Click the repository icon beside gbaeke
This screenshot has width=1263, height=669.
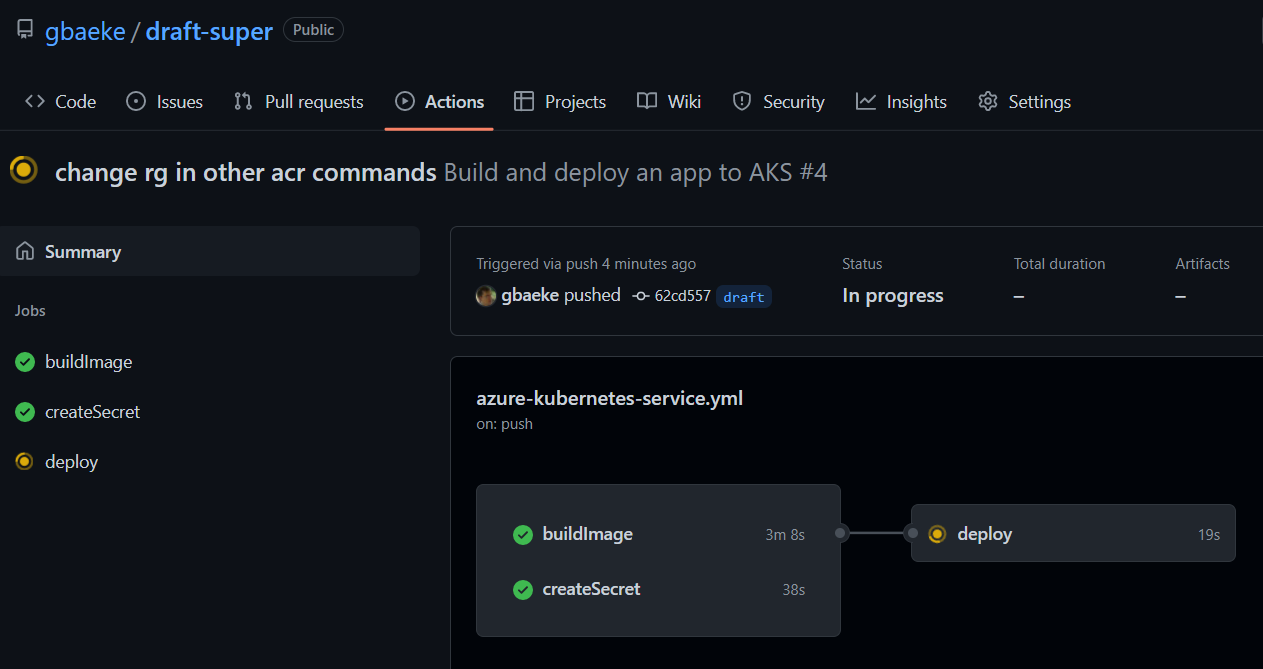pos(25,31)
